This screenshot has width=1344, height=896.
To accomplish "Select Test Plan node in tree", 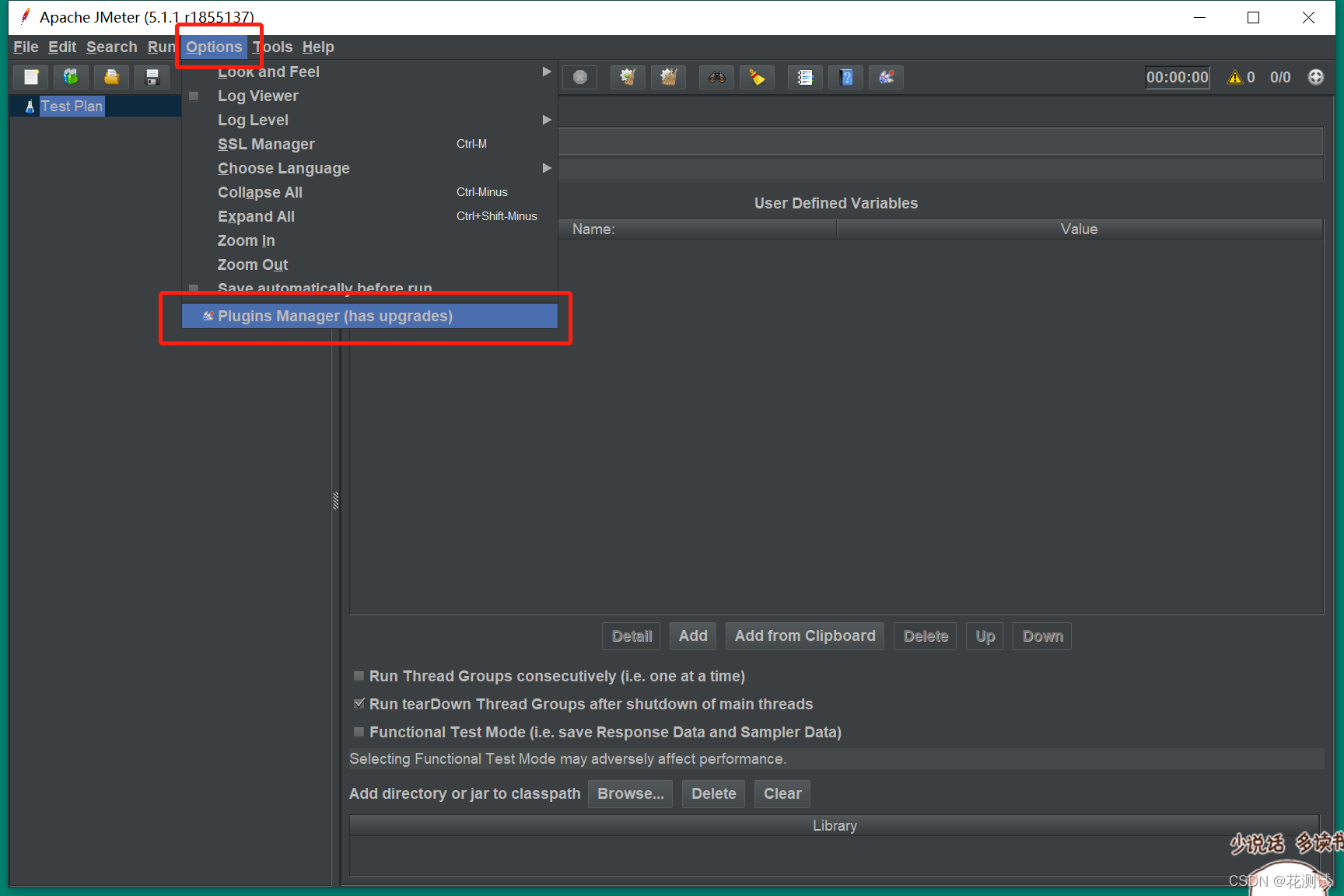I will (72, 107).
